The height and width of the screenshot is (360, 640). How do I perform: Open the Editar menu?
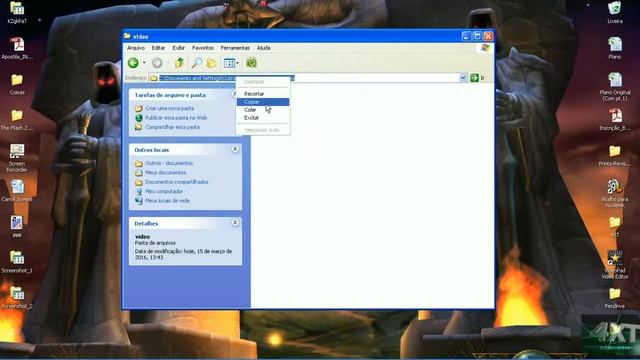pos(158,48)
